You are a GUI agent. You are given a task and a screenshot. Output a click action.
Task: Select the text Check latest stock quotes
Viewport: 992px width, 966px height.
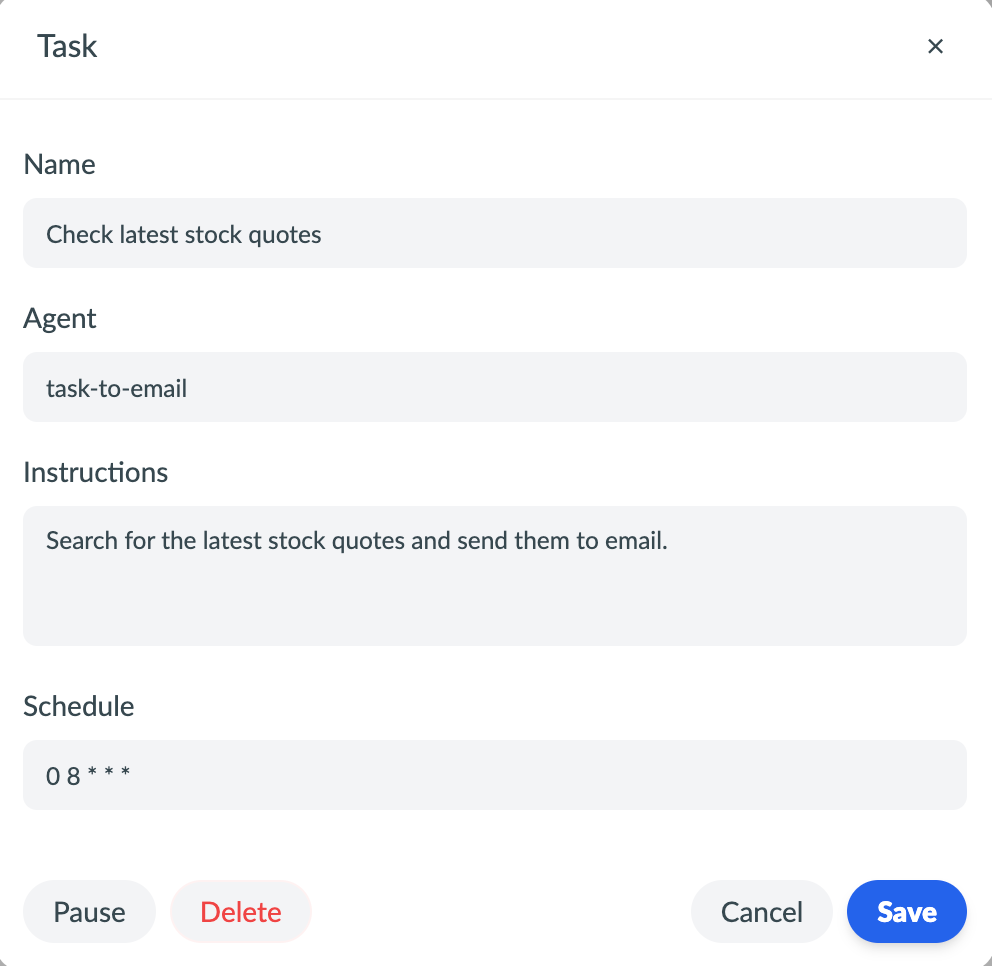[183, 234]
